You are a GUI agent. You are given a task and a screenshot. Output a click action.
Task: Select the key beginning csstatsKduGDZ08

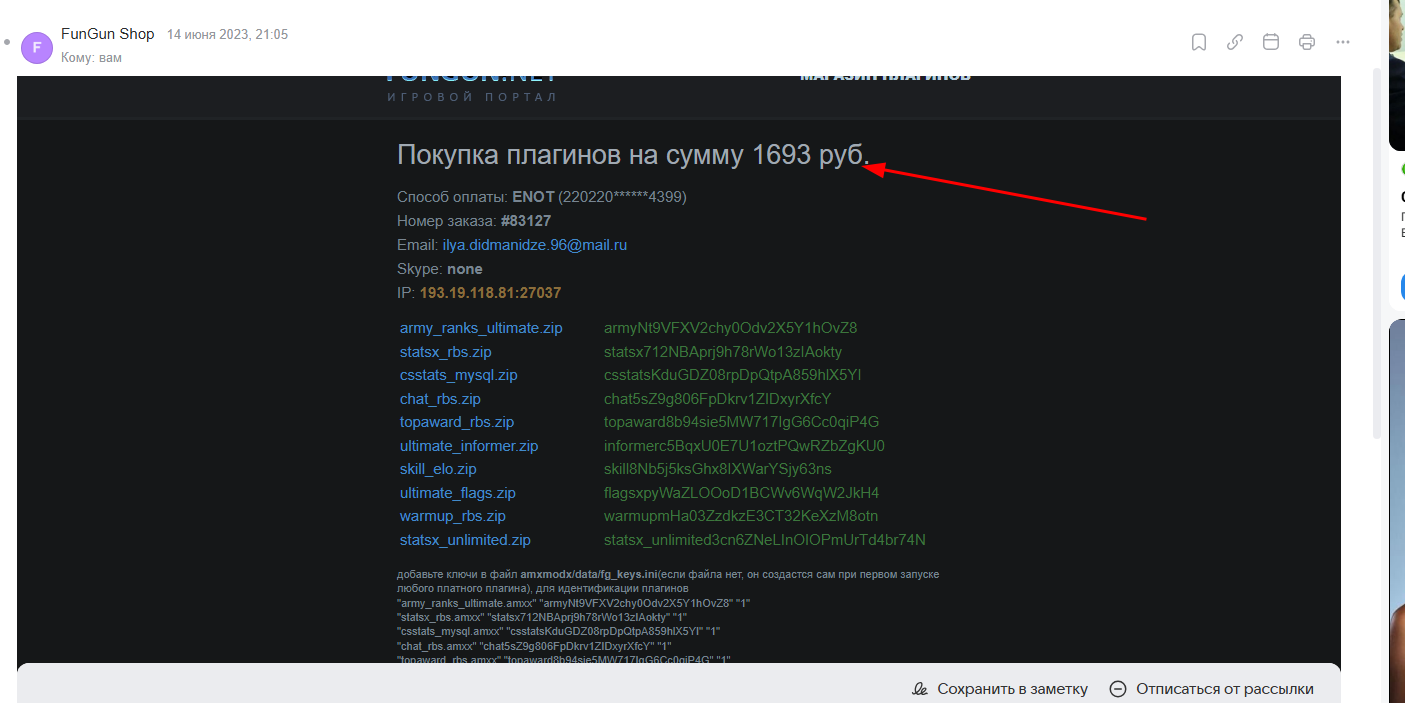[x=733, y=375]
